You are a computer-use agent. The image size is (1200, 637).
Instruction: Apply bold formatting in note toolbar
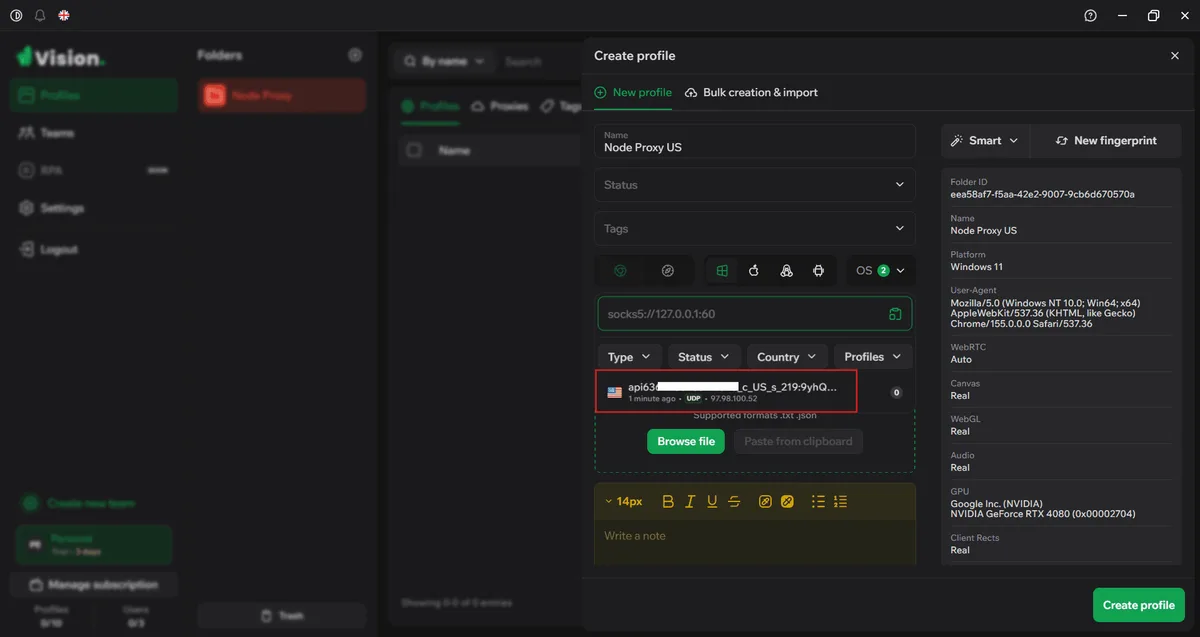click(668, 501)
